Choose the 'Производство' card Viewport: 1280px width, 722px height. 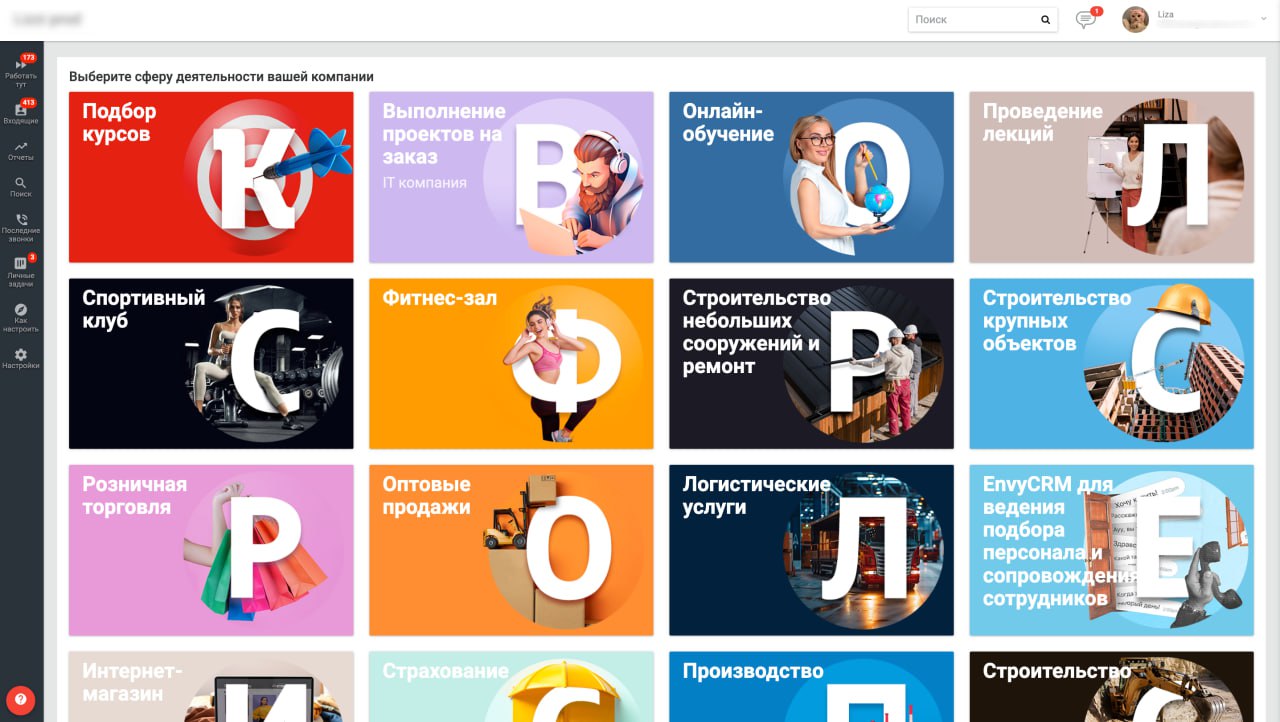[x=811, y=687]
